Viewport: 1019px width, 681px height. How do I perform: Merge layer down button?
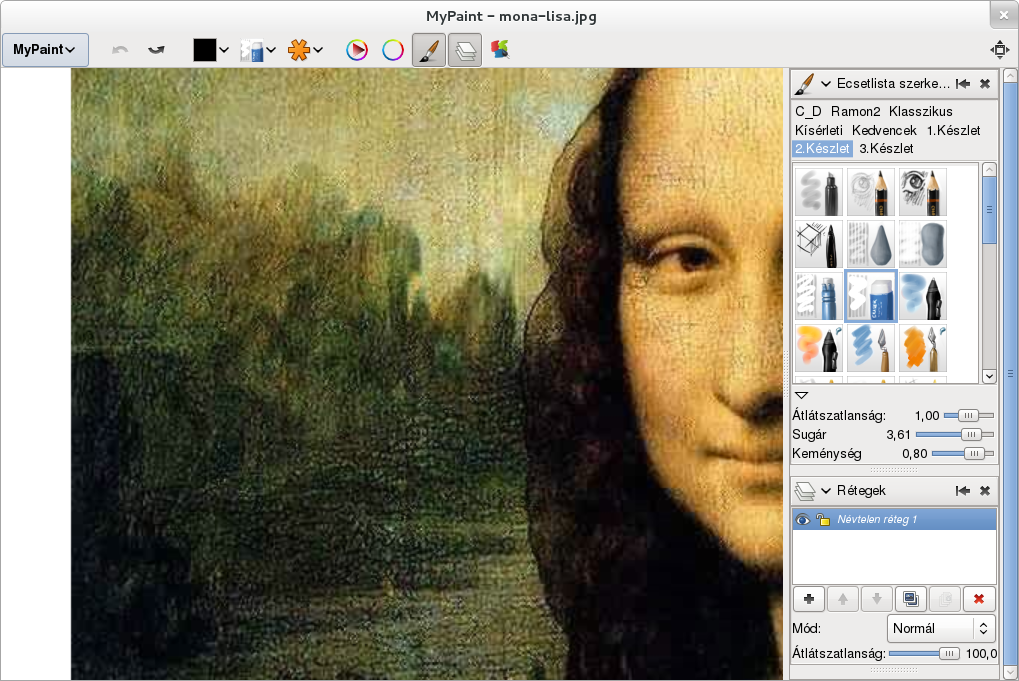(945, 599)
